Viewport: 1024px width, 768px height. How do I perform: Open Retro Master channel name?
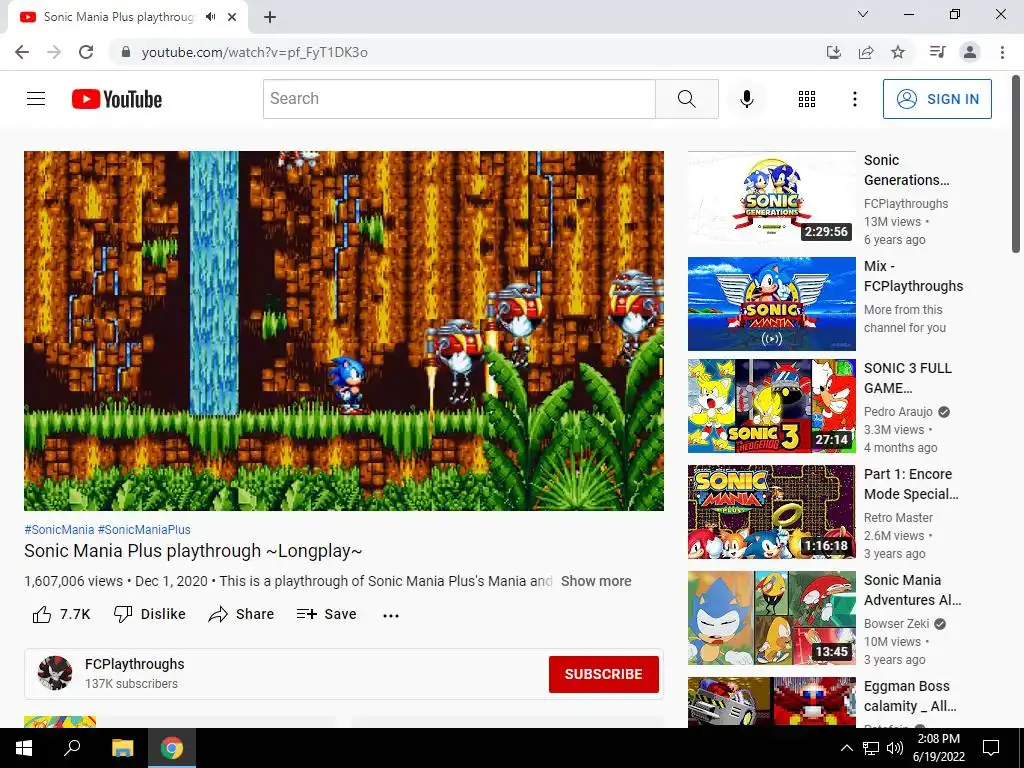(x=898, y=517)
